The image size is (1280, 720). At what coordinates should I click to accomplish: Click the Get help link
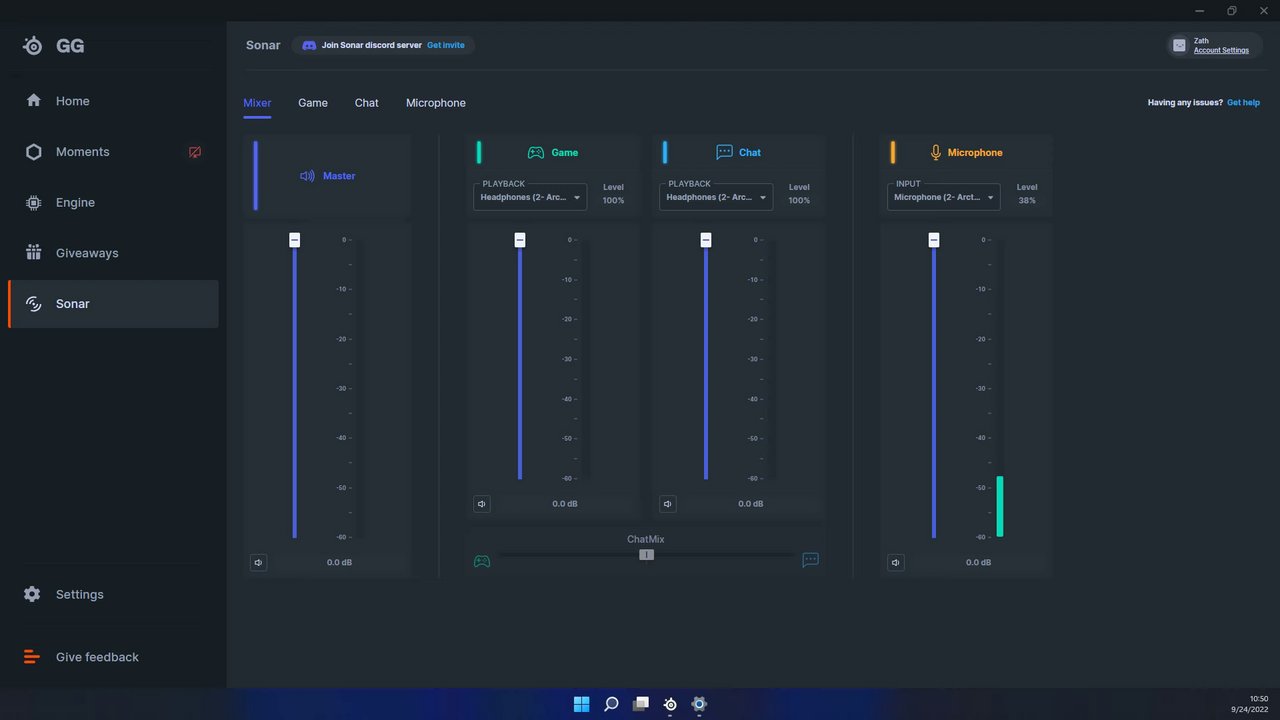pos(1243,103)
